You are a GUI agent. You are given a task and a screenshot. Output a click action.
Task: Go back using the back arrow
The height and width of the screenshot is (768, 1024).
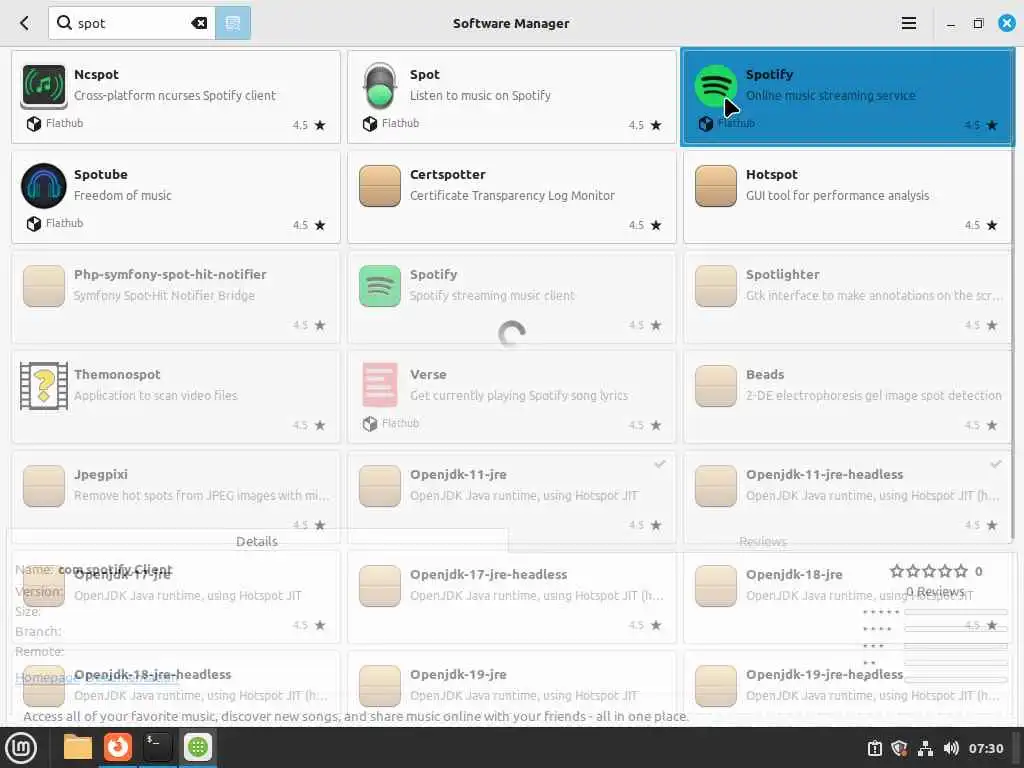click(x=25, y=24)
